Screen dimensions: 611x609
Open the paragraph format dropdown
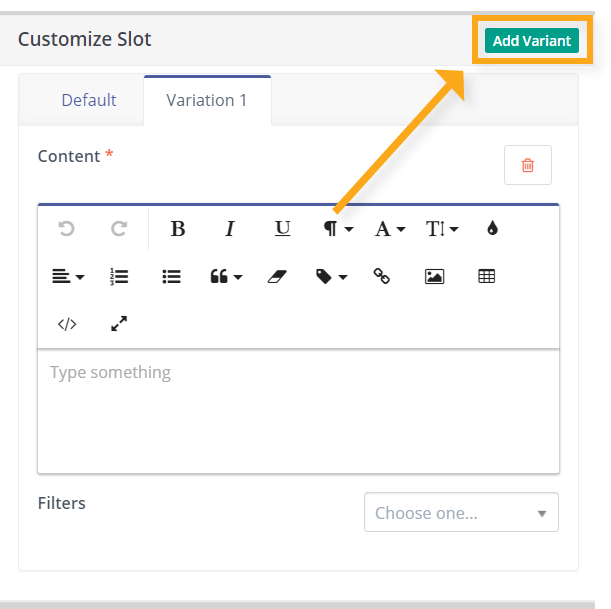coord(337,228)
